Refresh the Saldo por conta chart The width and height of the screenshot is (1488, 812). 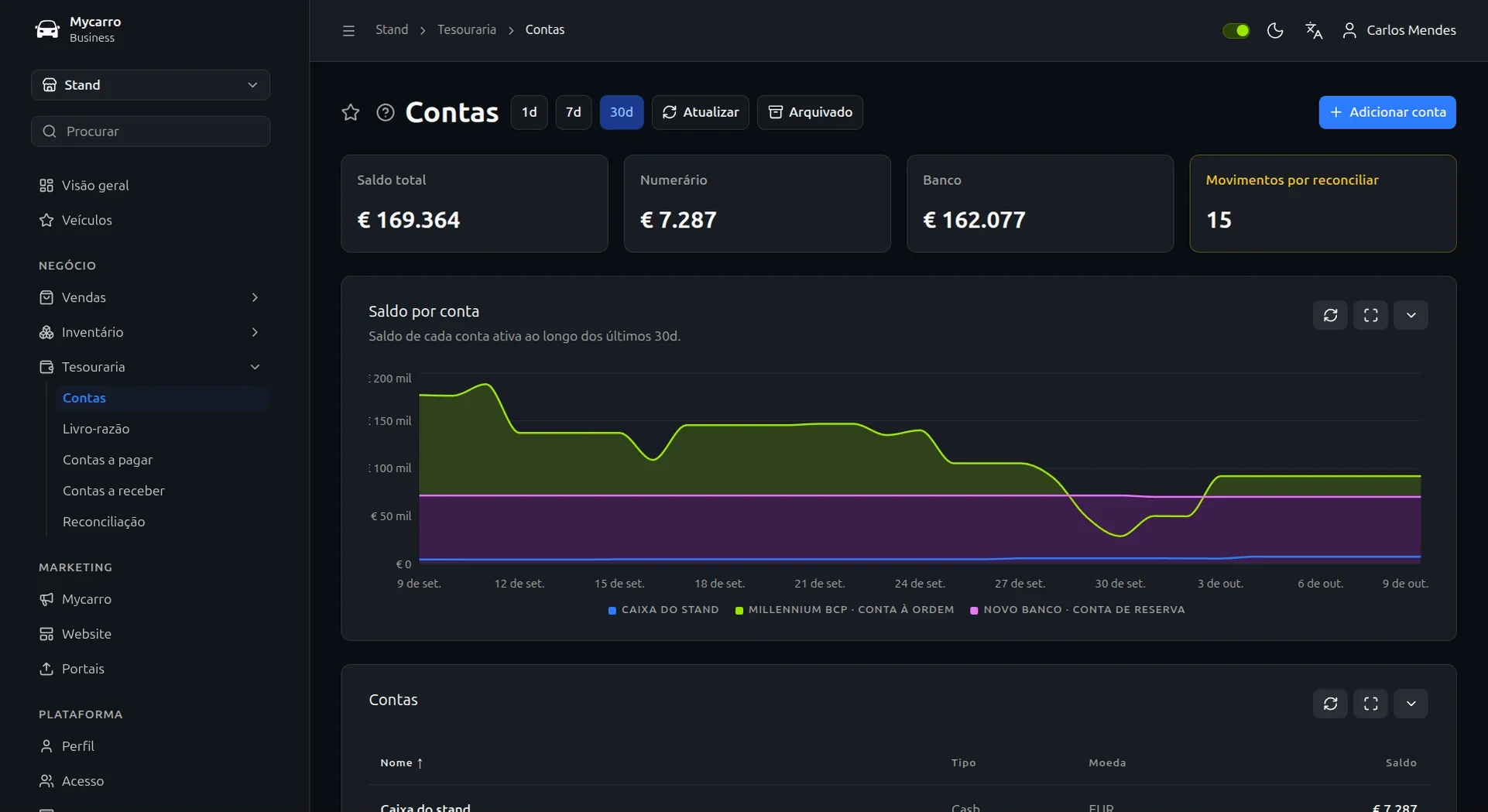(1330, 315)
